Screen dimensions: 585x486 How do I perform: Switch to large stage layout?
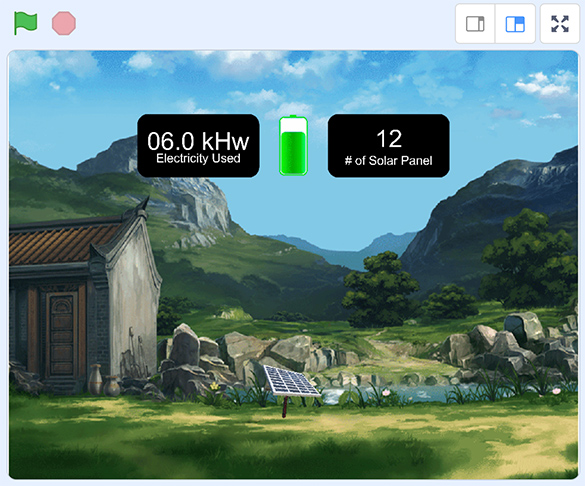tap(515, 24)
